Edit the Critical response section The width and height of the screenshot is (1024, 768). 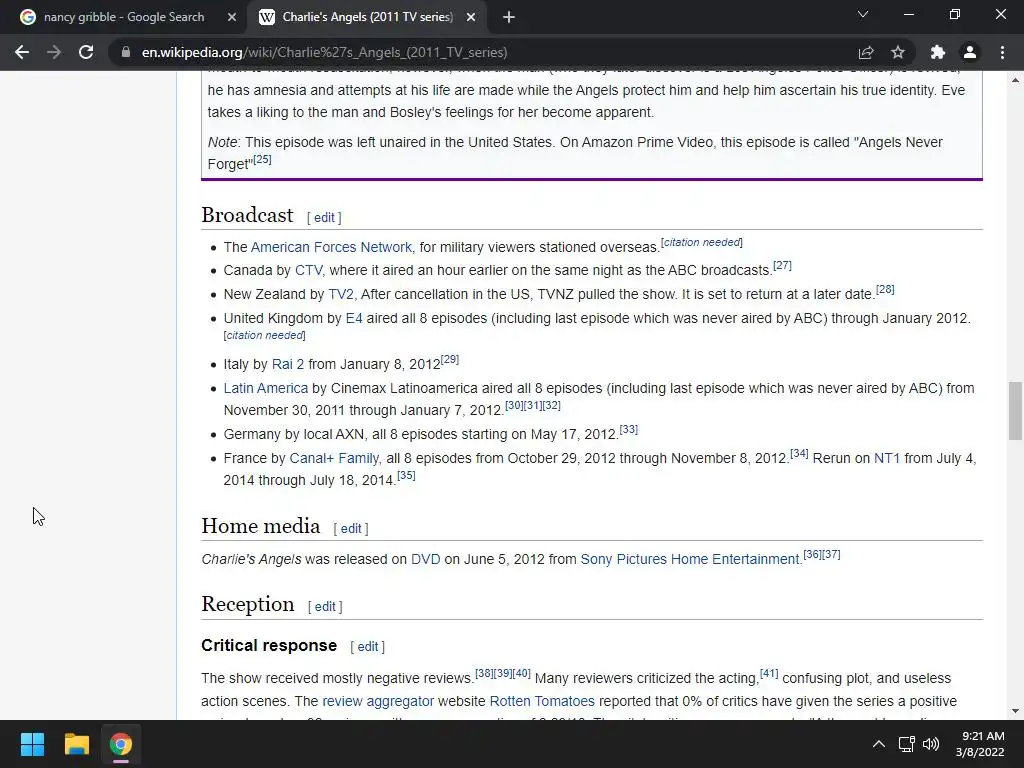368,647
